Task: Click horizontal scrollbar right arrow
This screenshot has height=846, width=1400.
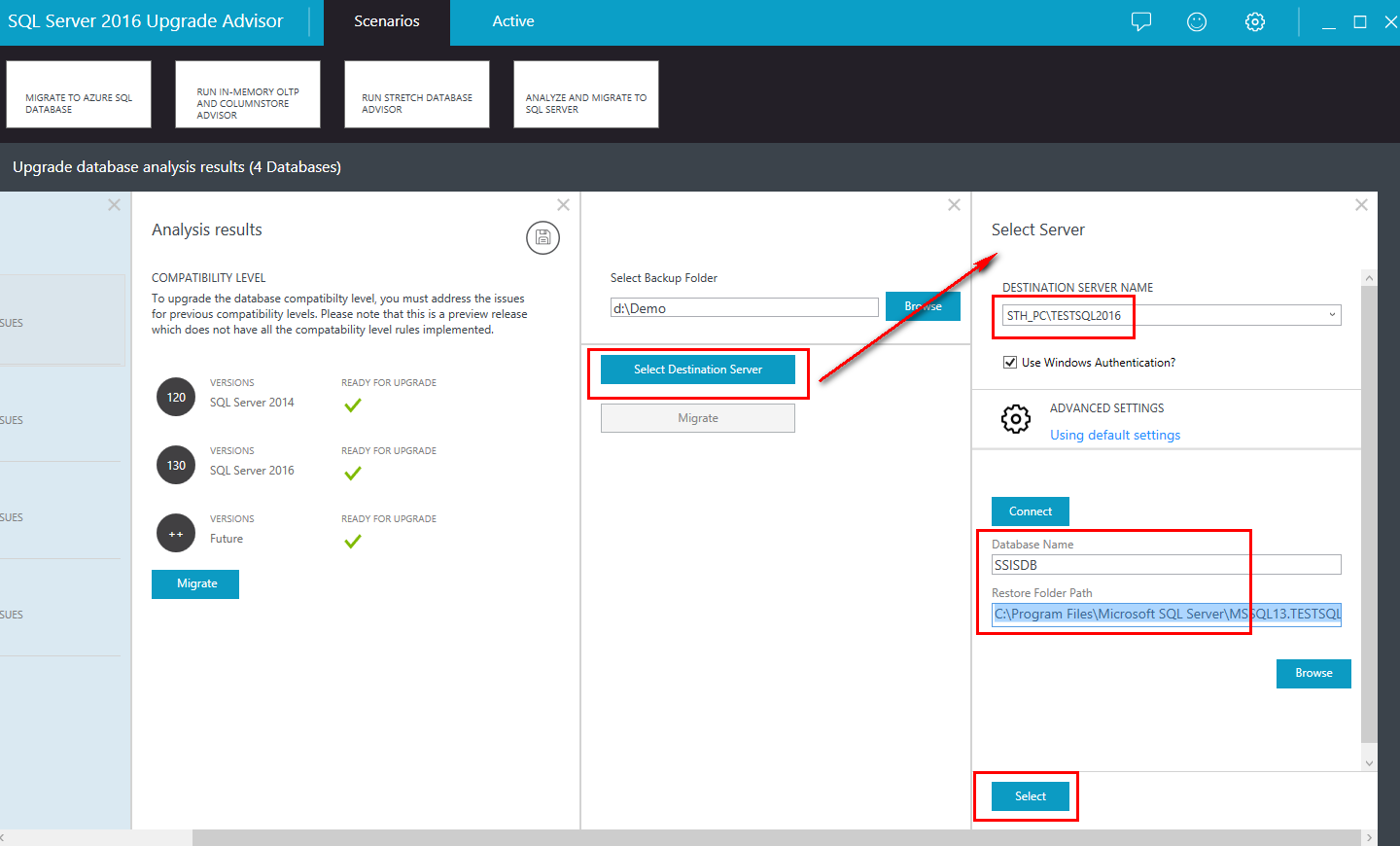Action: pos(1369,838)
